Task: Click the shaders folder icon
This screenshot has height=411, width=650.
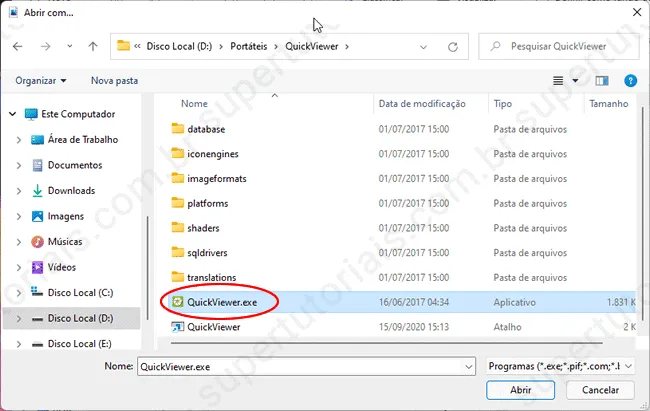Action: [x=177, y=228]
